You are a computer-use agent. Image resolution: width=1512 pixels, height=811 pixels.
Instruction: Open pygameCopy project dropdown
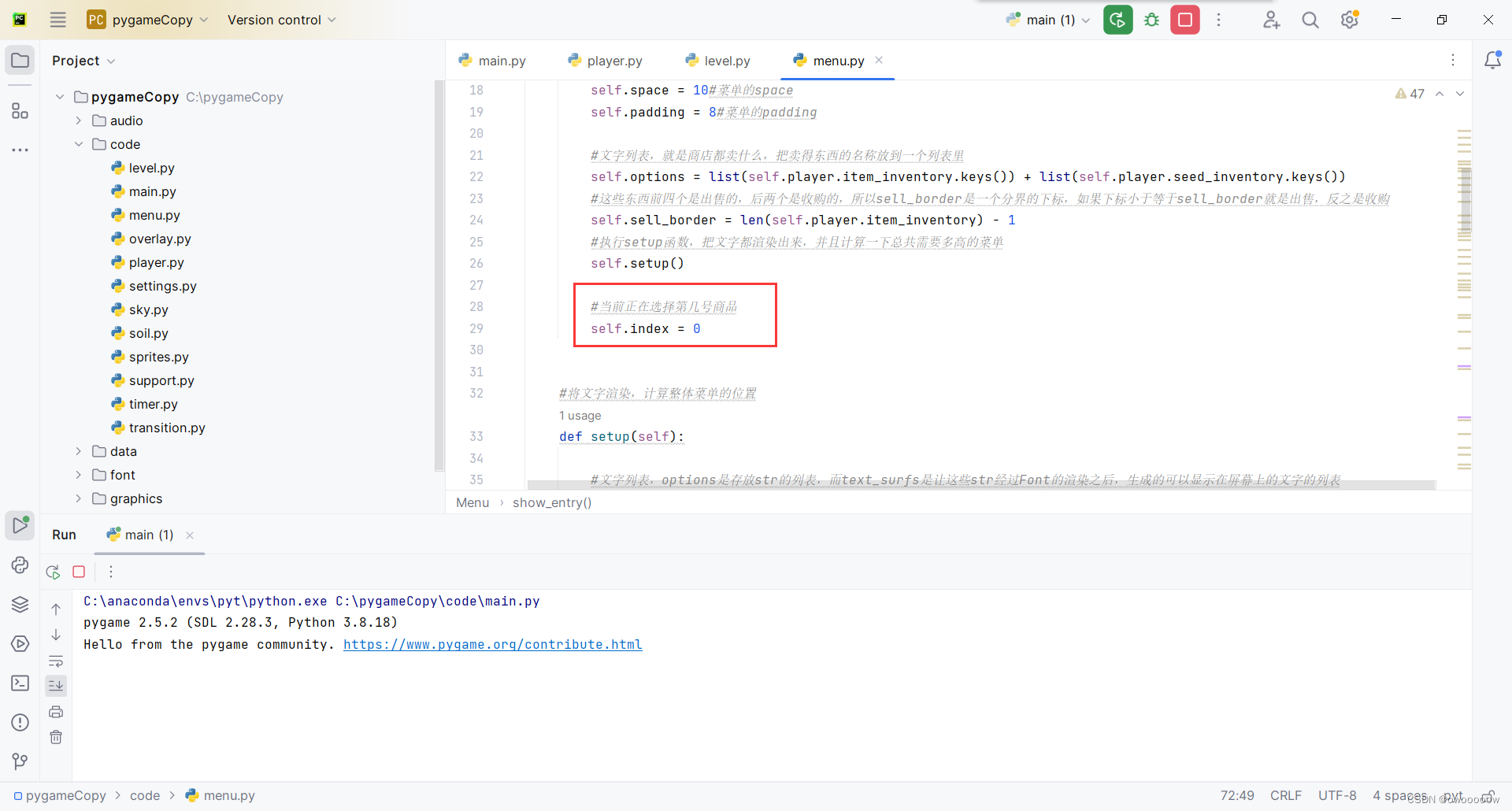click(148, 20)
